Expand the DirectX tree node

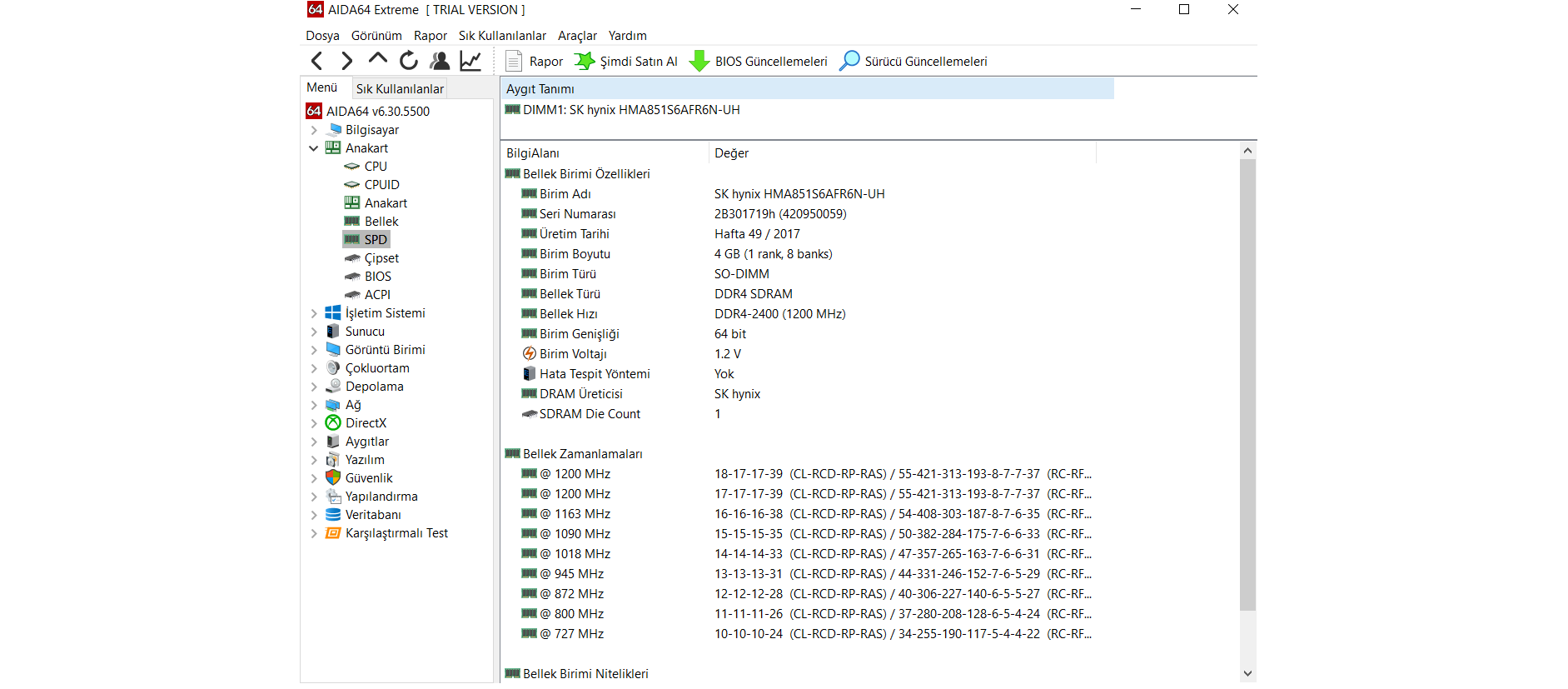point(314,423)
